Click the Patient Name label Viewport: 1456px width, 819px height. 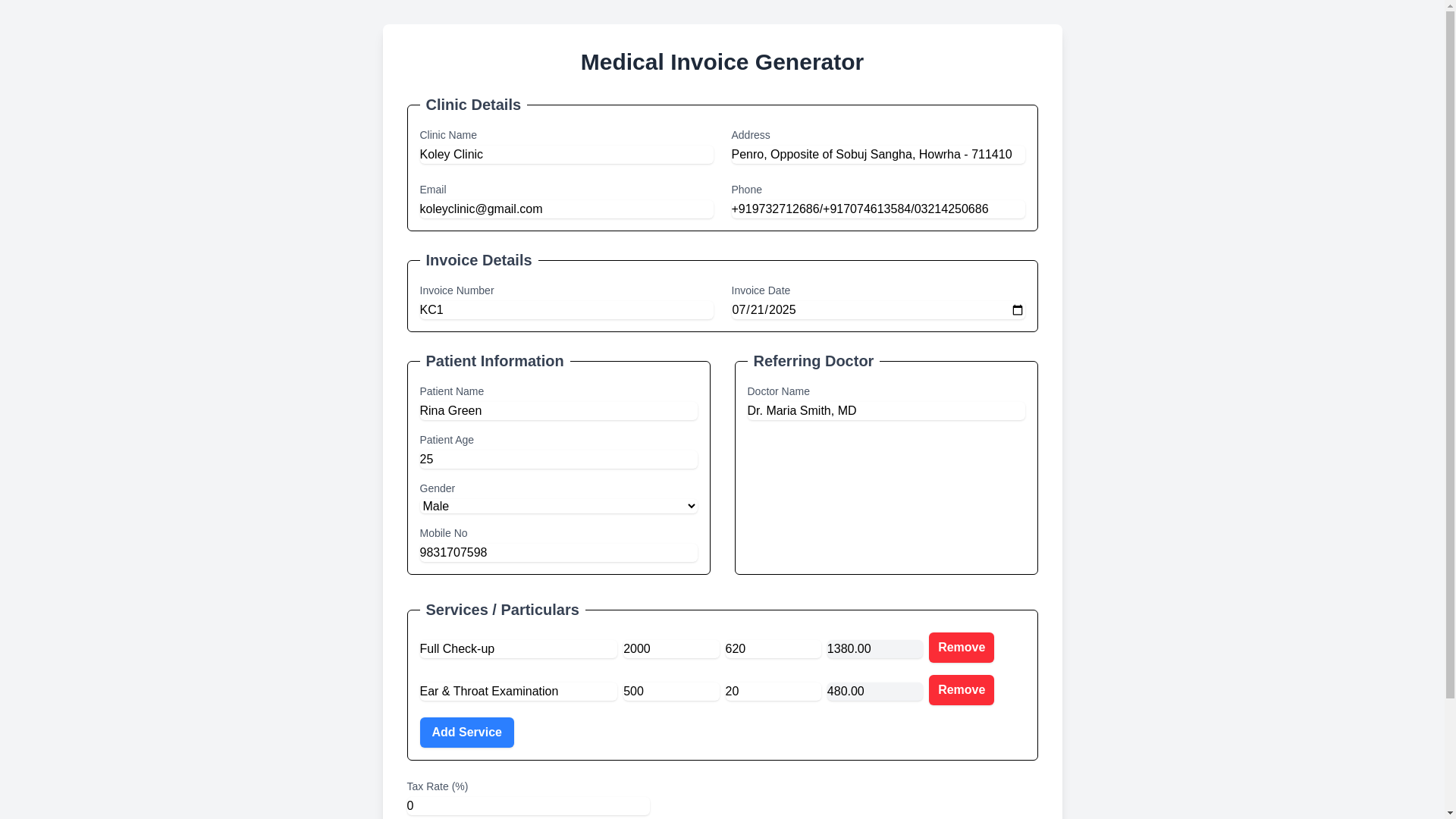(452, 391)
